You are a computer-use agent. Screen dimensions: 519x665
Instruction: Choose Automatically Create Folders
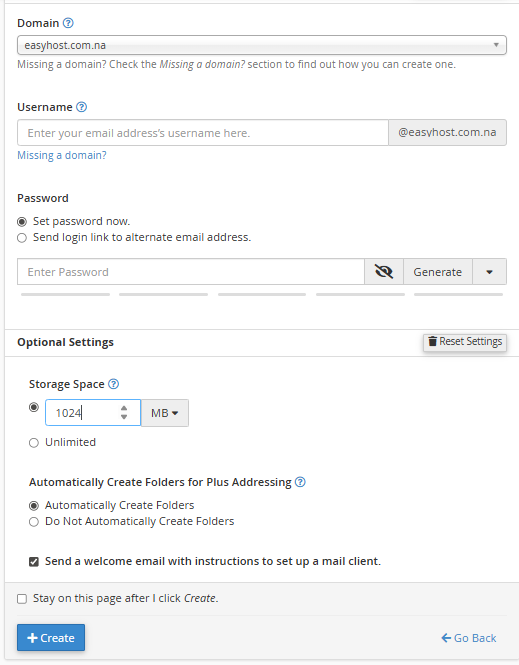33,506
